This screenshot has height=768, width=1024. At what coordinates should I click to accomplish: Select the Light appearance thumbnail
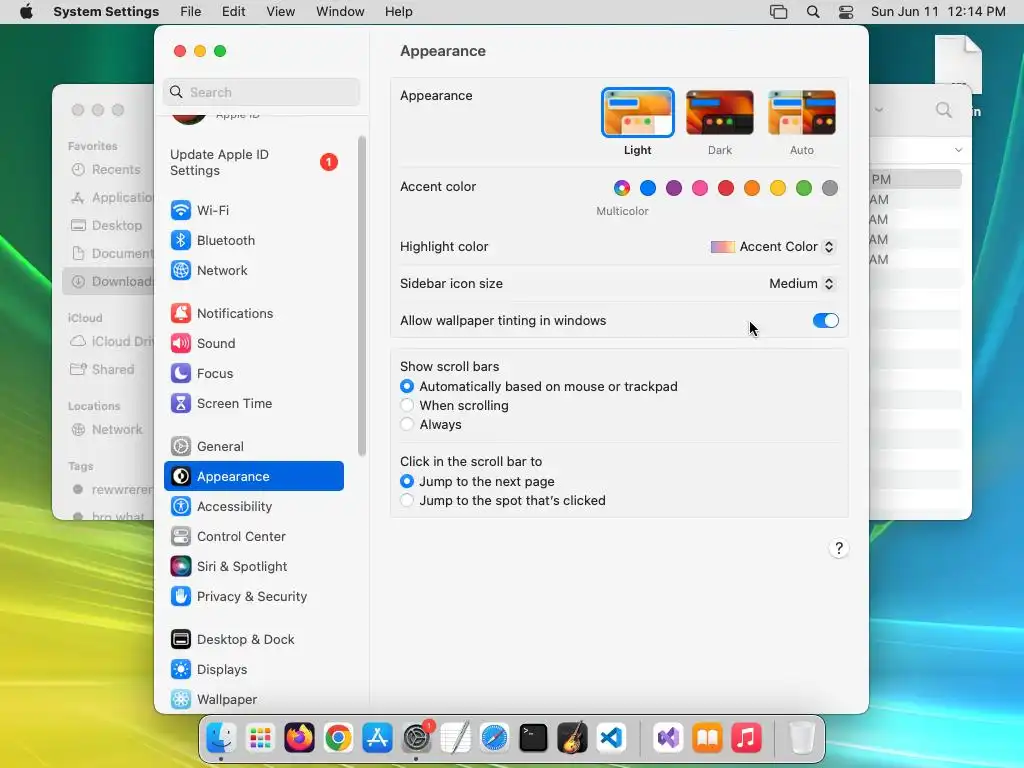[x=637, y=113]
